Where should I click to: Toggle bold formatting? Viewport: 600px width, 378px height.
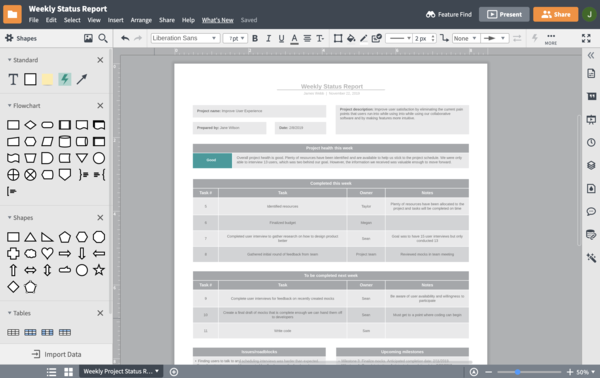[x=255, y=38]
